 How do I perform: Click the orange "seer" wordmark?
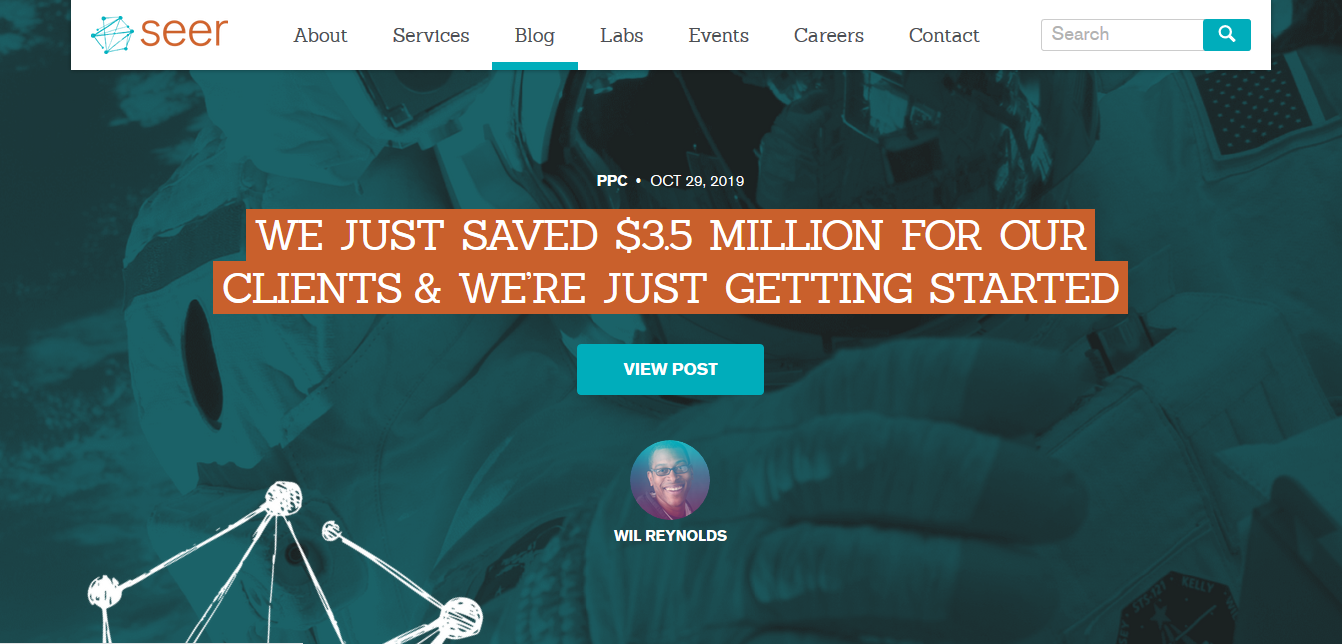pos(184,32)
